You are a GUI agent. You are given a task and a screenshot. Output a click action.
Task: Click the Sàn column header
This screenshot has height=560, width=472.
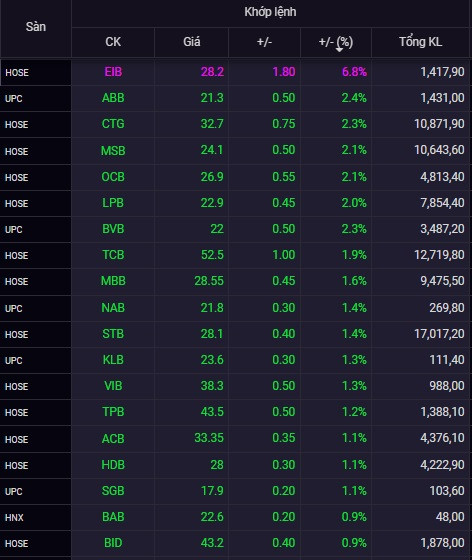pyautogui.click(x=36, y=27)
